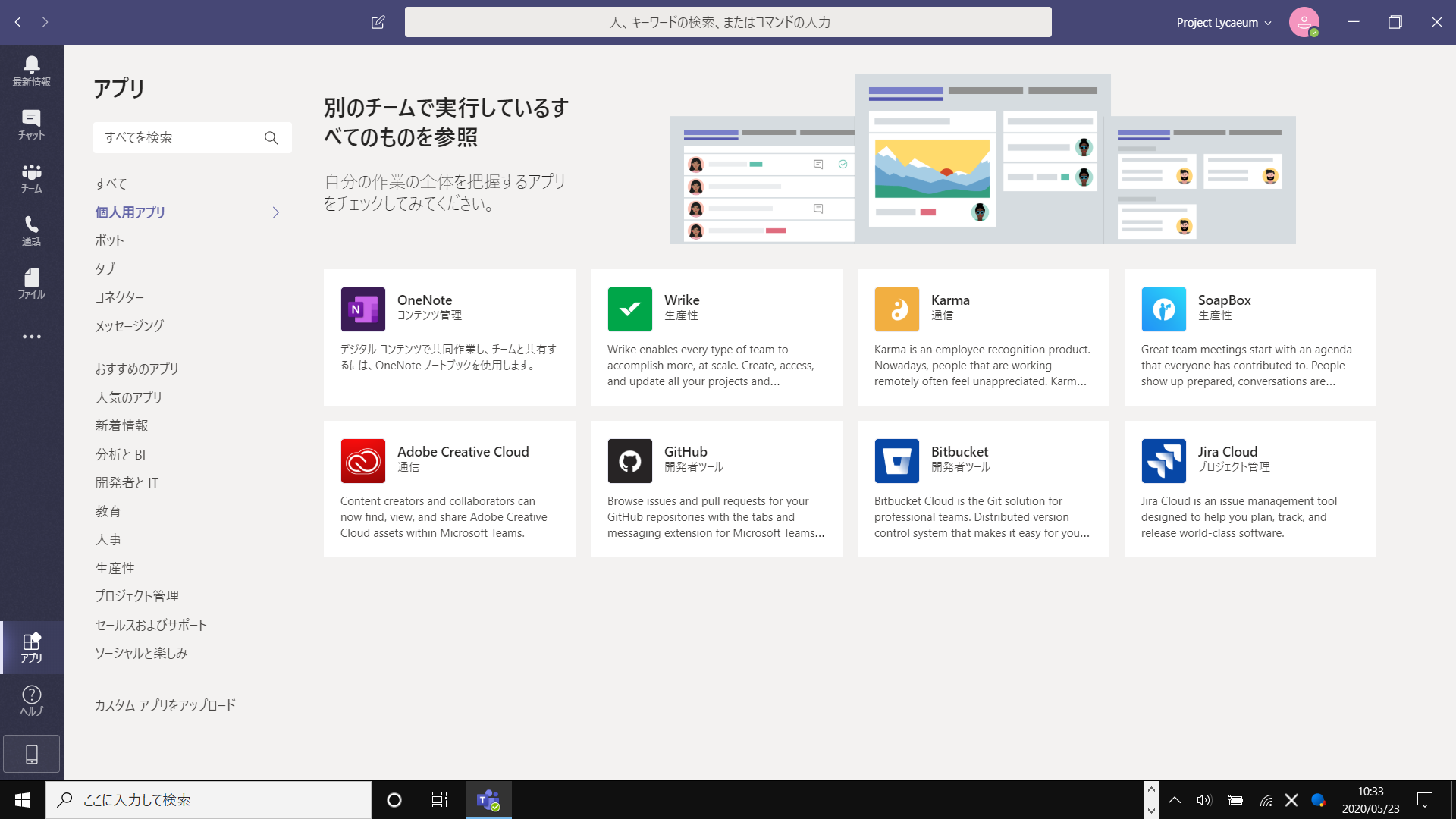The height and width of the screenshot is (819, 1456).
Task: Click カスタム アプリをアップロード link
Action: tap(165, 705)
